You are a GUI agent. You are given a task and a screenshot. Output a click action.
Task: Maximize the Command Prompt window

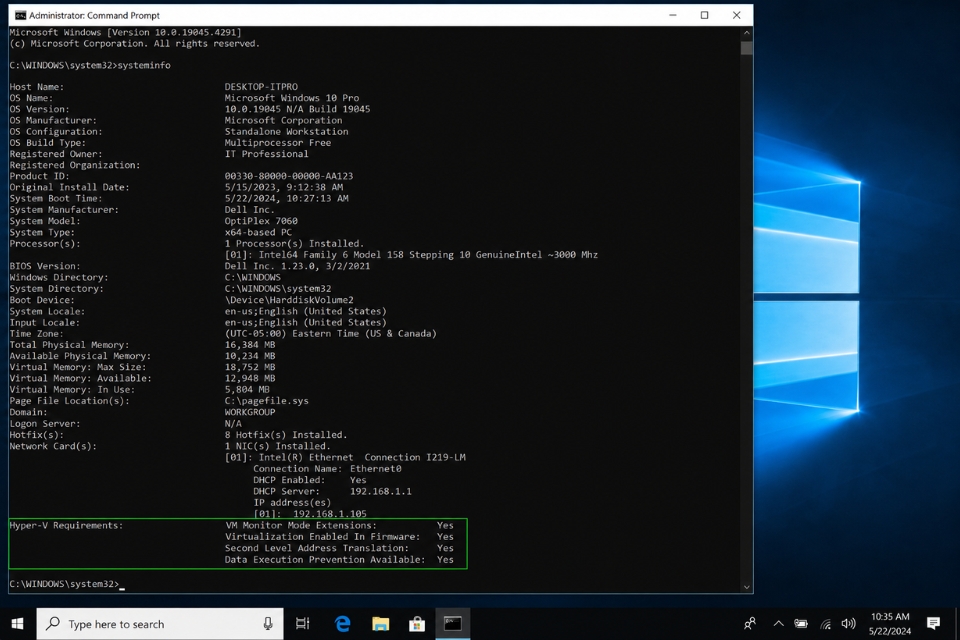click(704, 15)
